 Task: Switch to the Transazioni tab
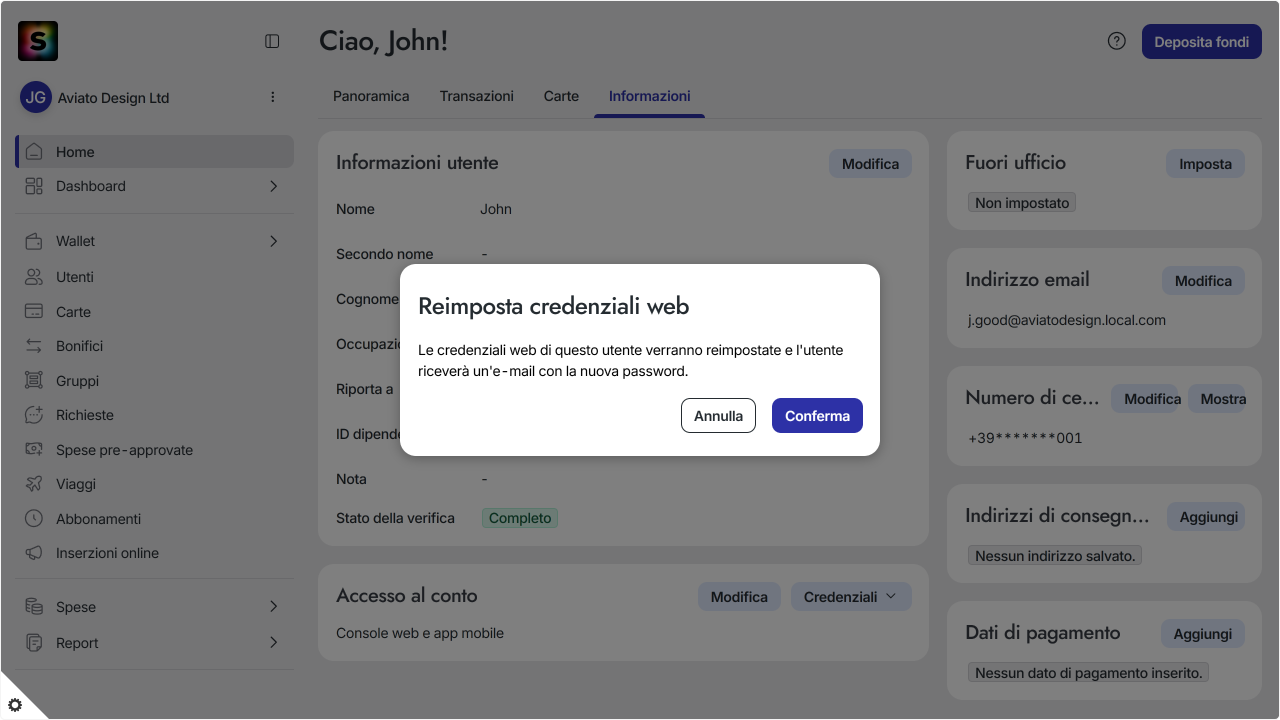coord(477,96)
